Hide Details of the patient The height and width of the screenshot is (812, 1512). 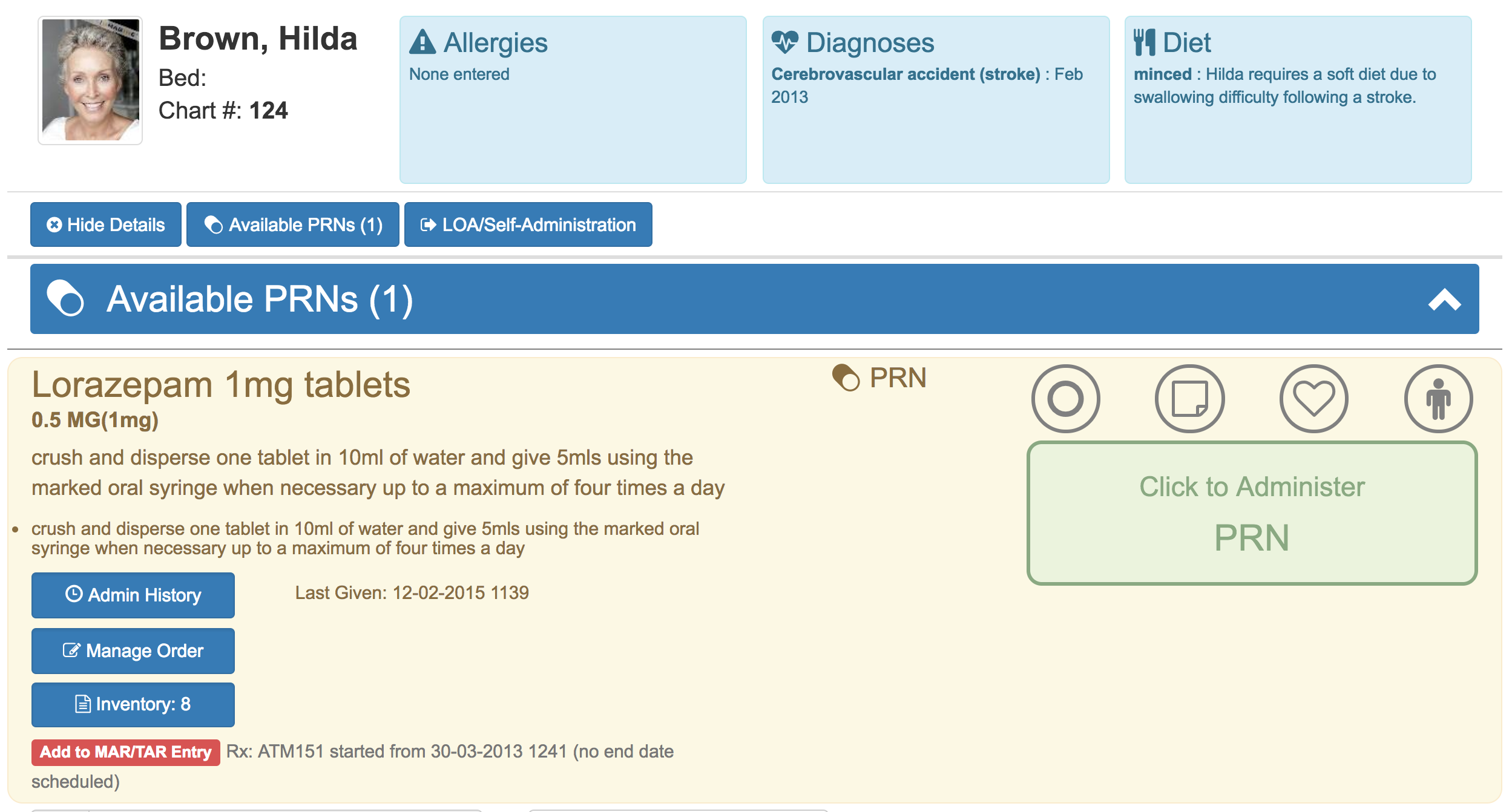click(106, 224)
